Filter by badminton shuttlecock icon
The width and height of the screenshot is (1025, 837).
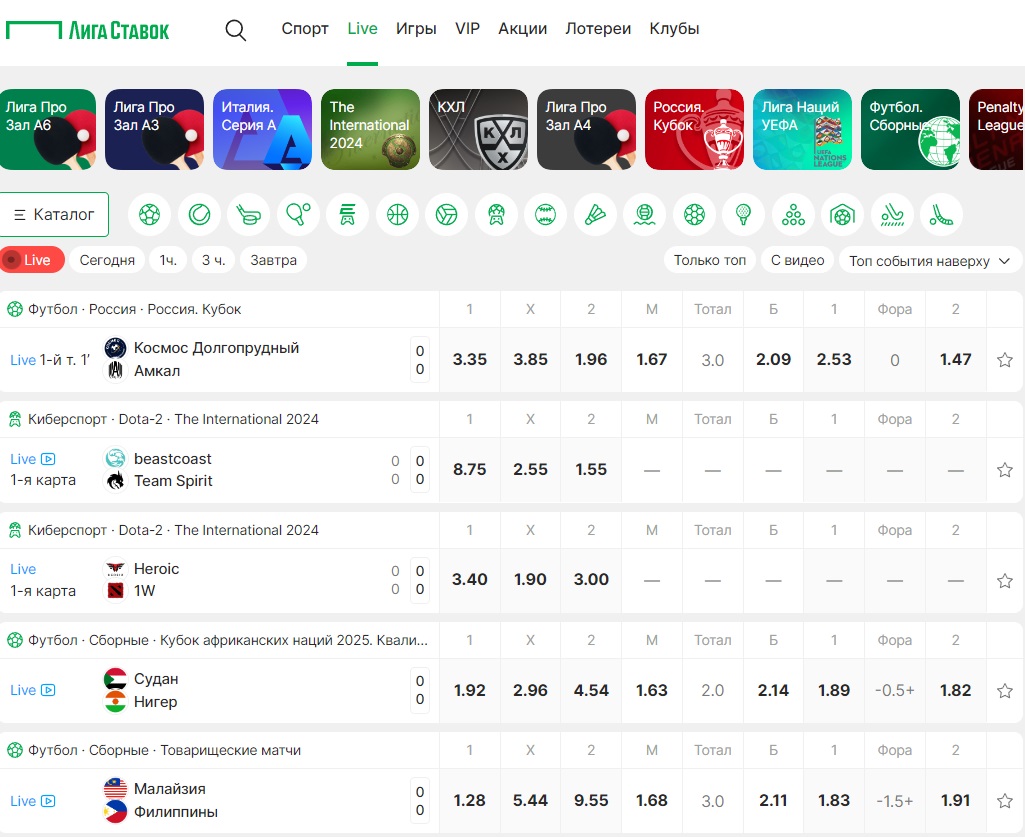click(596, 214)
